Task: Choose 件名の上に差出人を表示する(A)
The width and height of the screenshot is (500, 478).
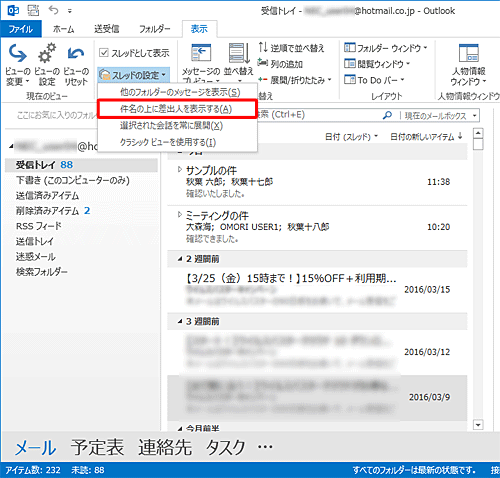Action: 177,109
